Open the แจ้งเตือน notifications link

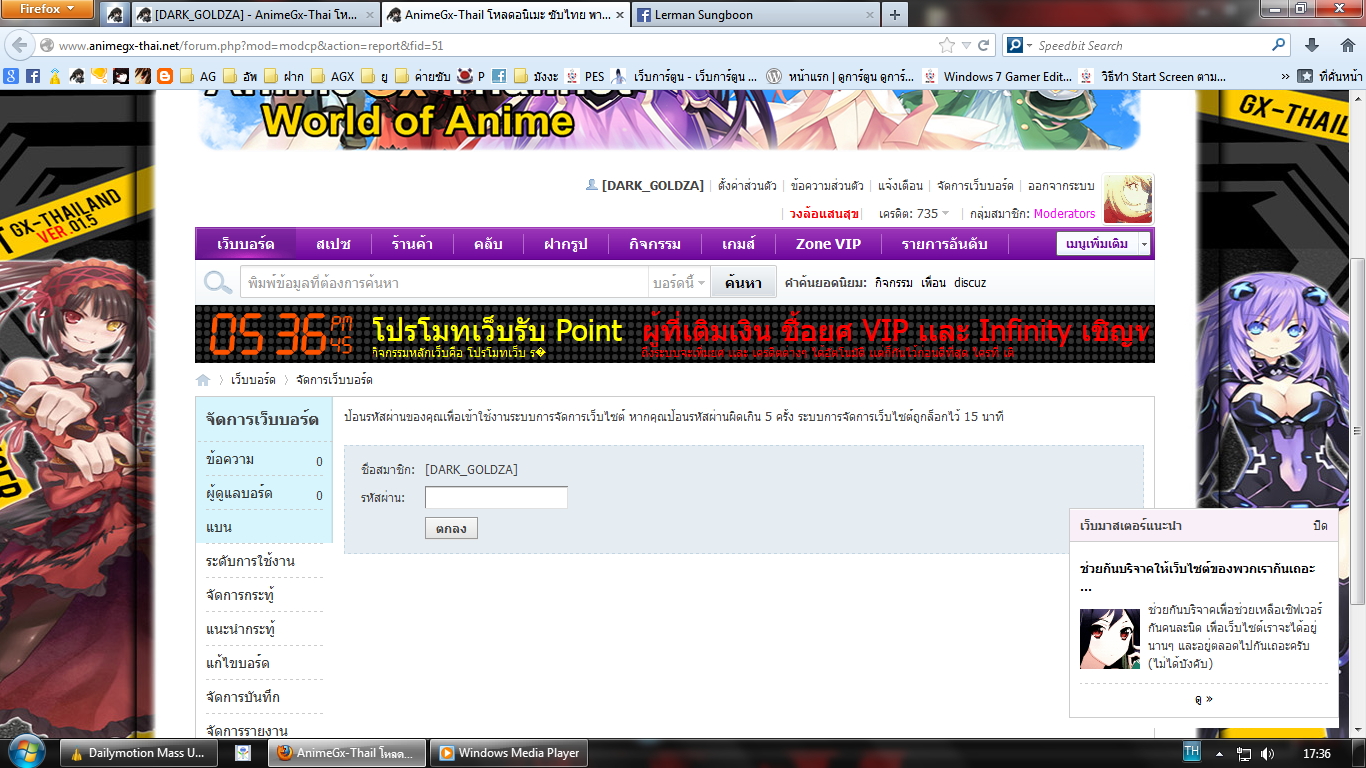(900, 186)
